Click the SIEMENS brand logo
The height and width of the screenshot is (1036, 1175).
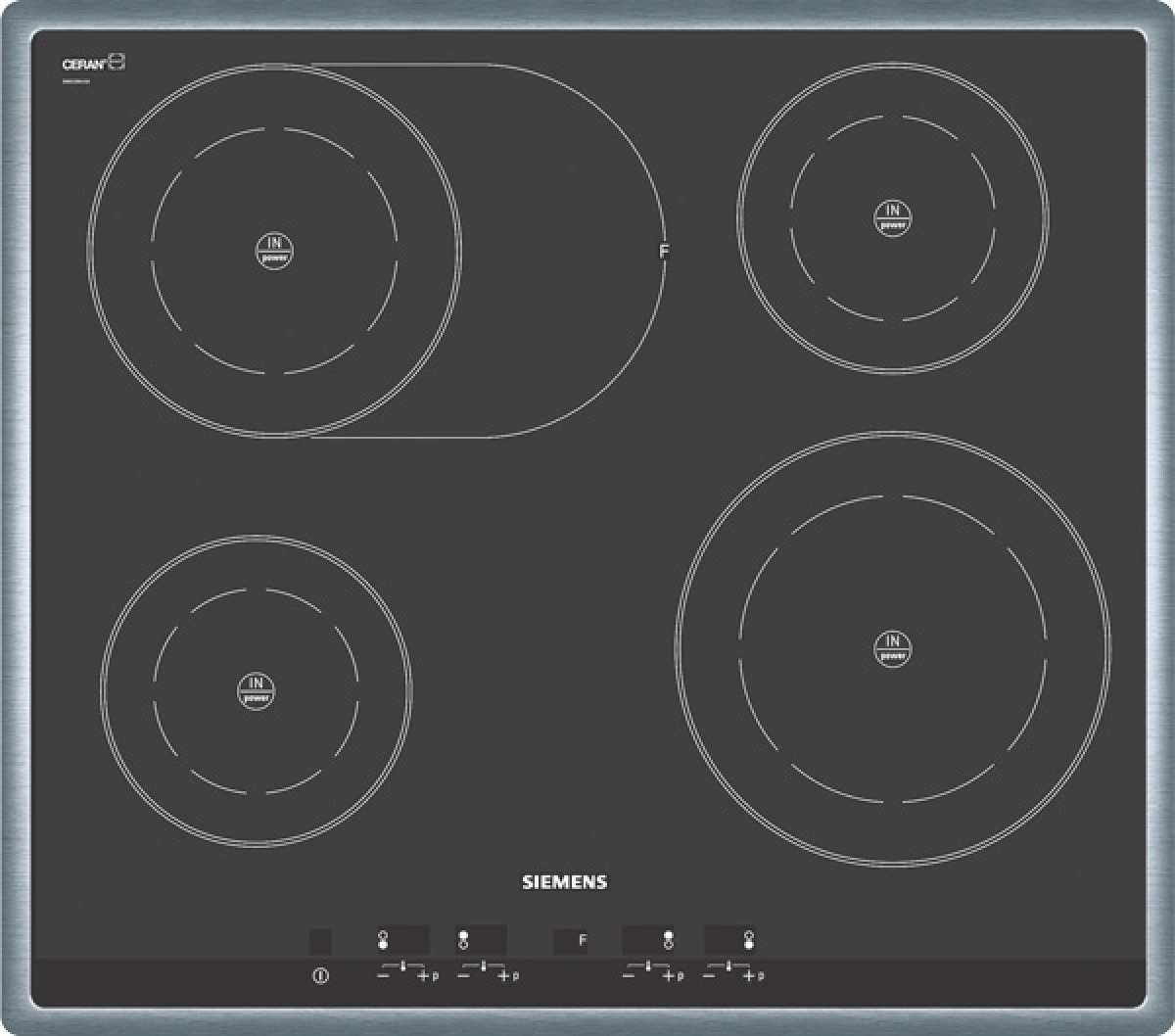point(563,882)
